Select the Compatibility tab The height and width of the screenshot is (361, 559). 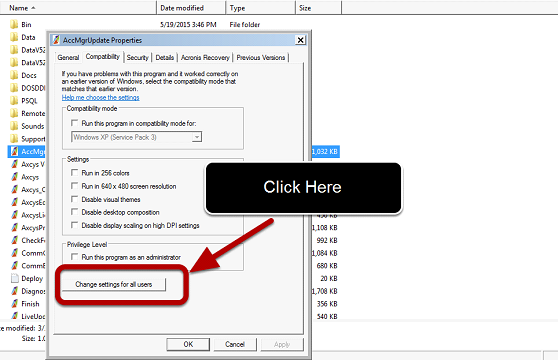[103, 57]
